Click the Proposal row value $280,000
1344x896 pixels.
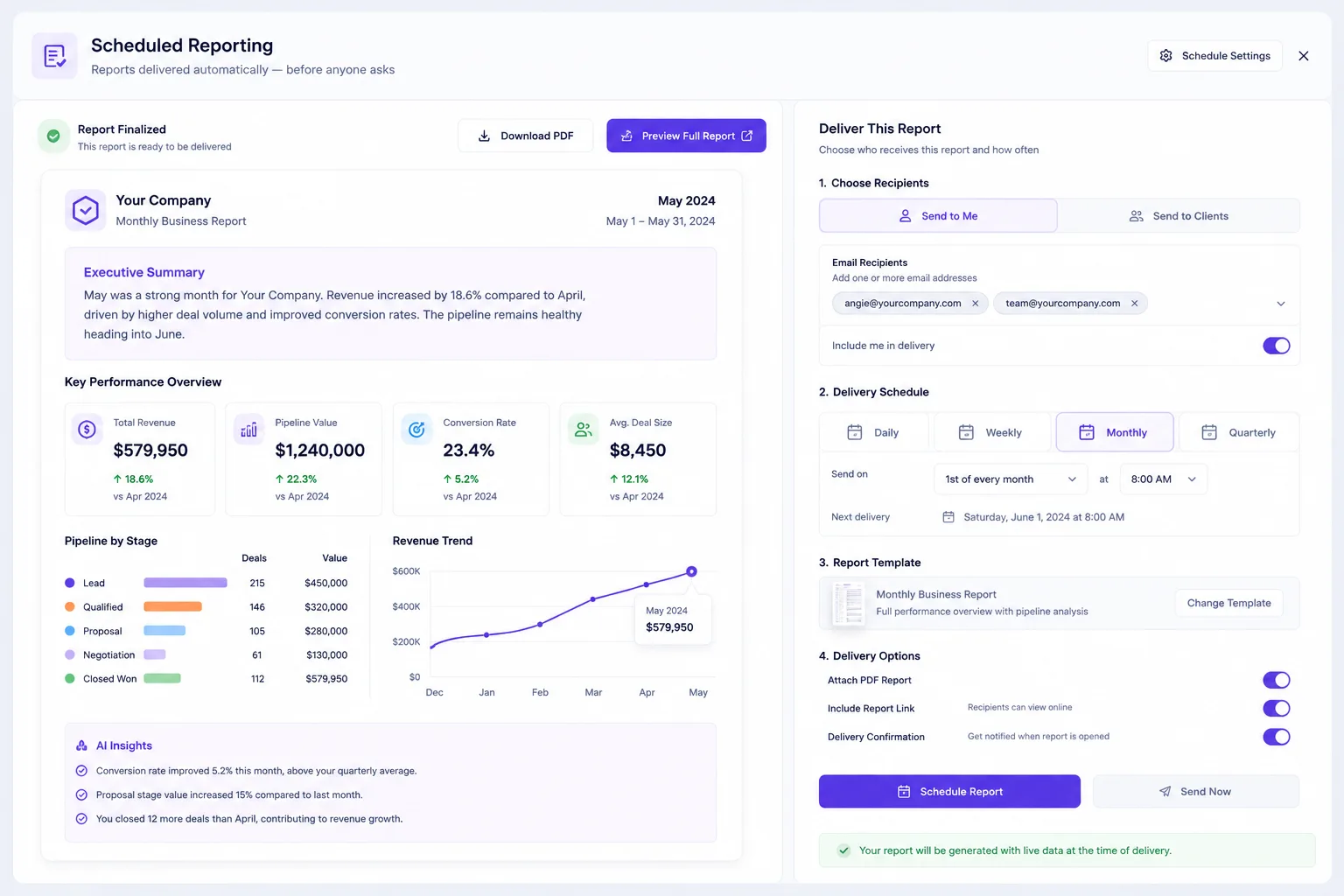[326, 631]
